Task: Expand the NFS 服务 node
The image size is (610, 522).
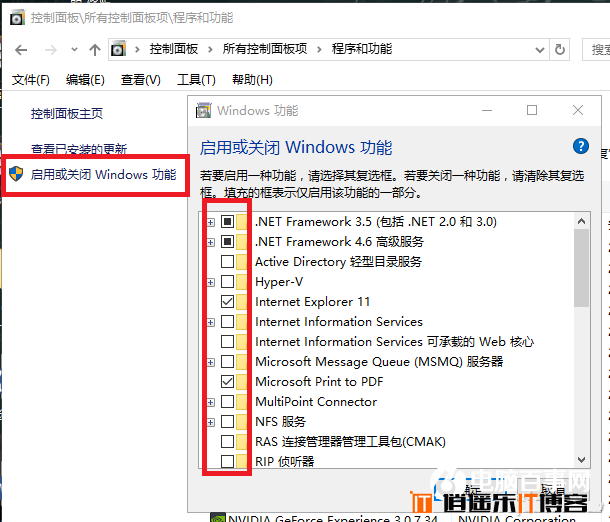Action: click(210, 422)
